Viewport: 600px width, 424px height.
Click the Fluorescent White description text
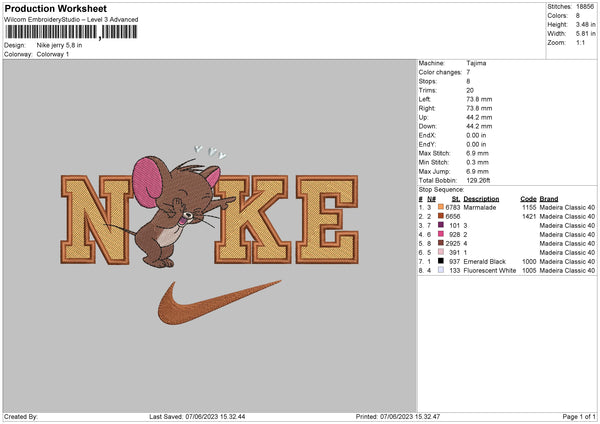[x=489, y=271]
